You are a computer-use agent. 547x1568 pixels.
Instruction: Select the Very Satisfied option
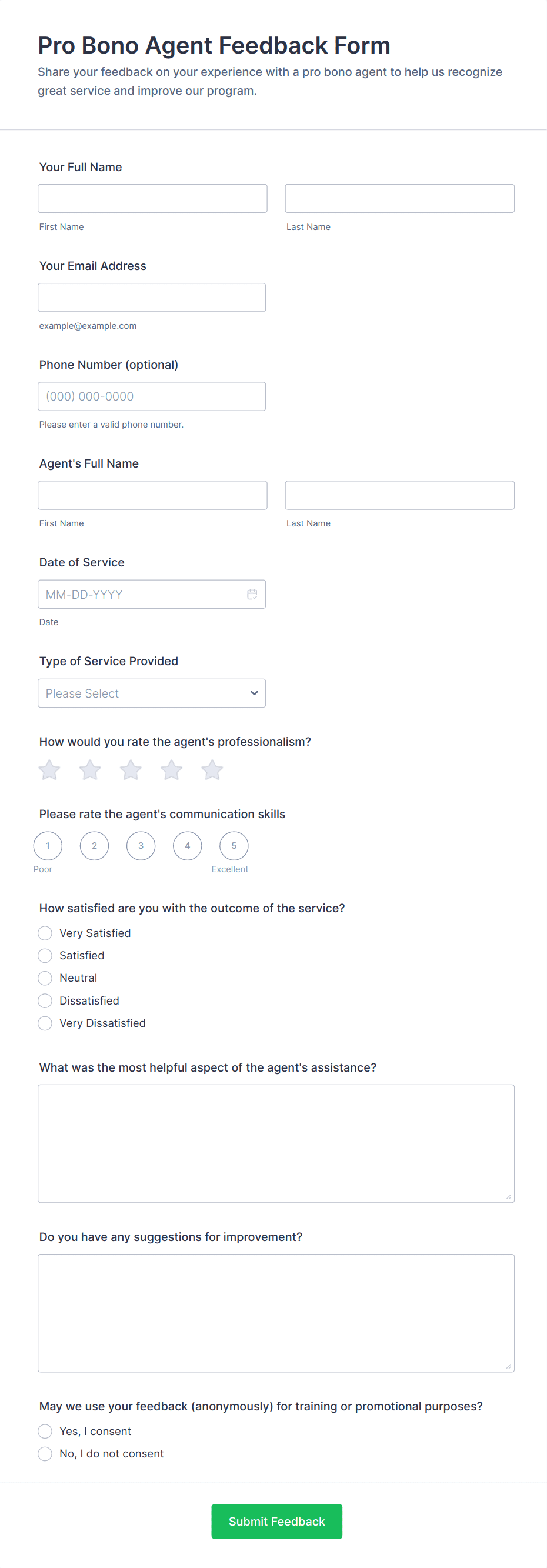(45, 933)
